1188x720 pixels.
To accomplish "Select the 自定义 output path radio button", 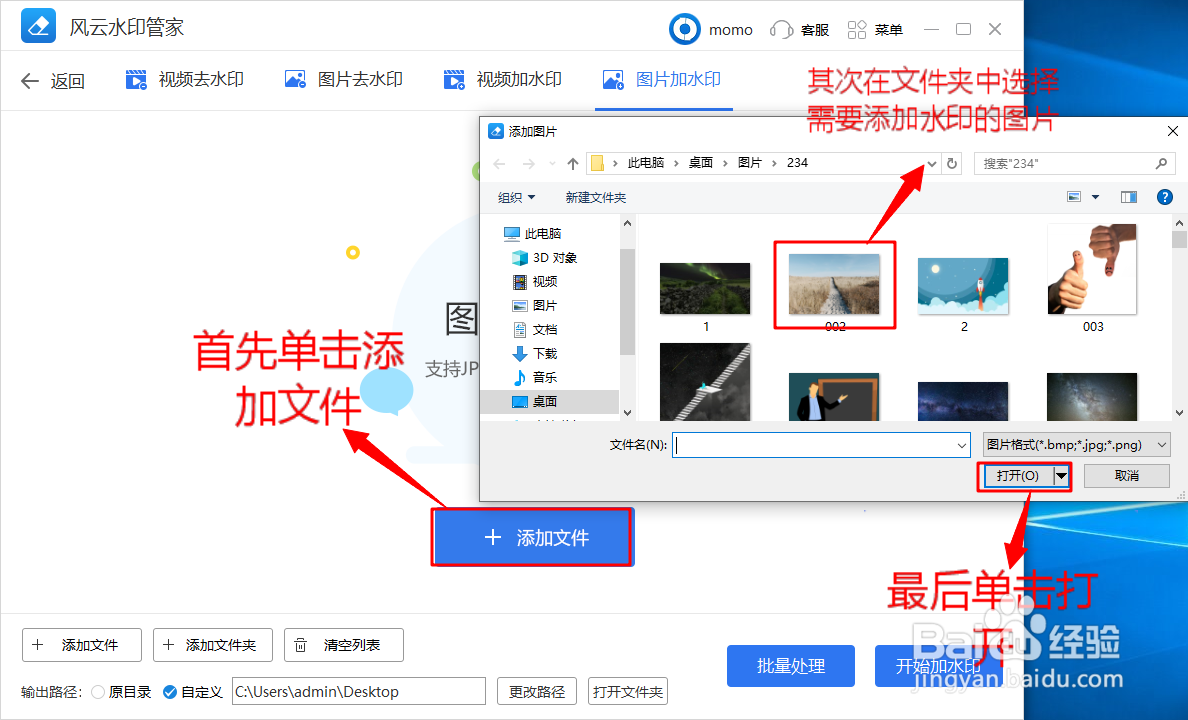I will [x=172, y=691].
